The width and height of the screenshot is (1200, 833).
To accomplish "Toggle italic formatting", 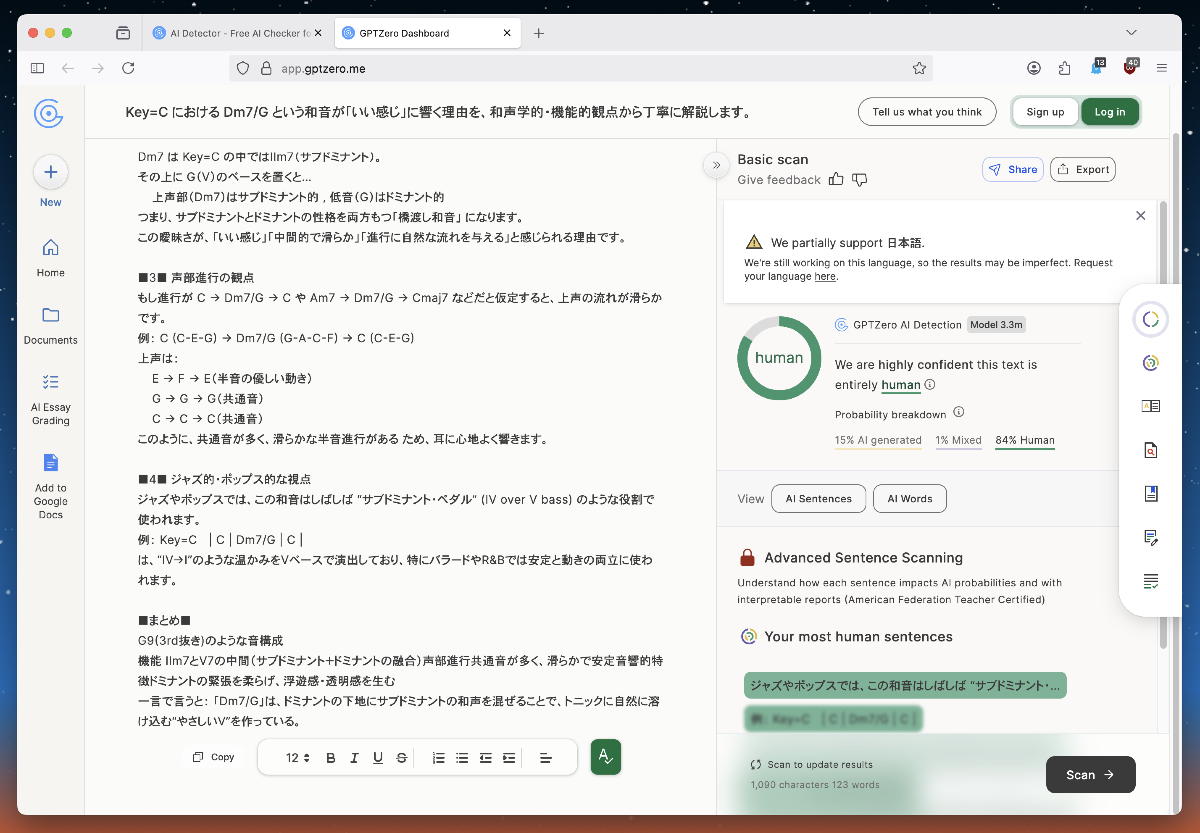I will [354, 758].
